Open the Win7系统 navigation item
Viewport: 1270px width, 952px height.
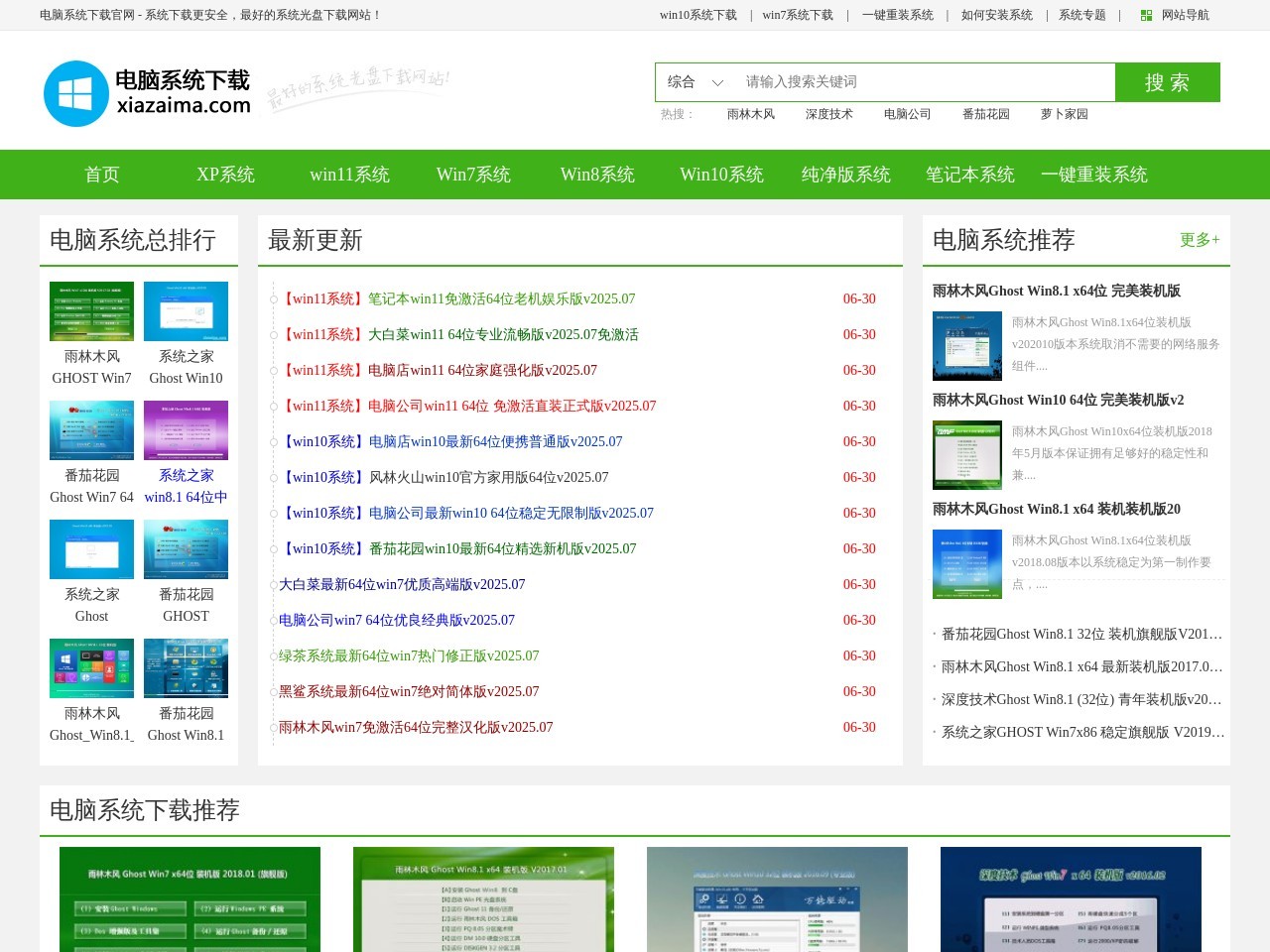474,175
